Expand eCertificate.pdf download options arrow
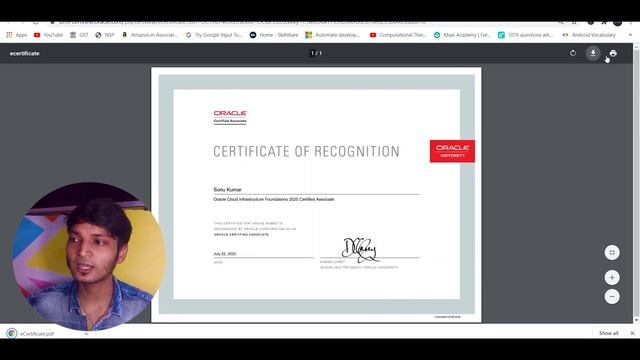The image size is (640, 360). click(x=86, y=333)
